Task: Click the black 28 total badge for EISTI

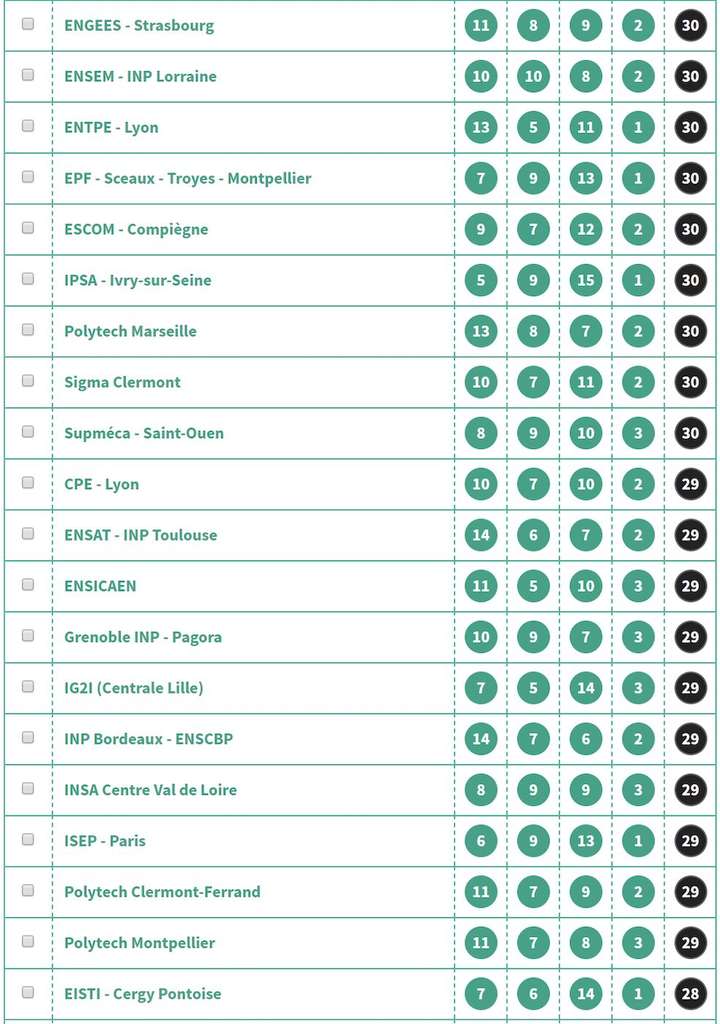Action: click(690, 994)
